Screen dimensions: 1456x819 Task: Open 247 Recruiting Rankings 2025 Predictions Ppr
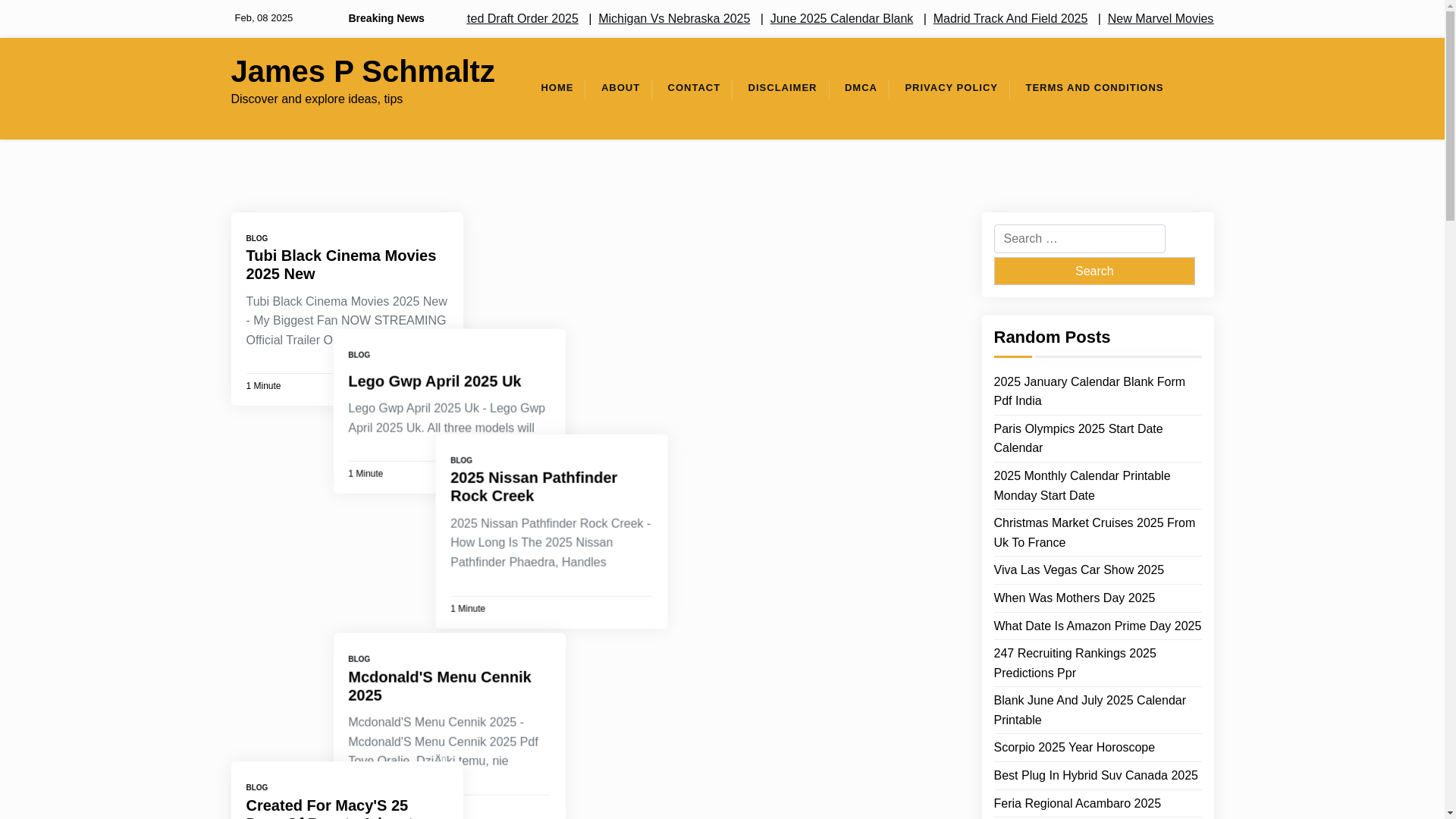[x=1075, y=663]
